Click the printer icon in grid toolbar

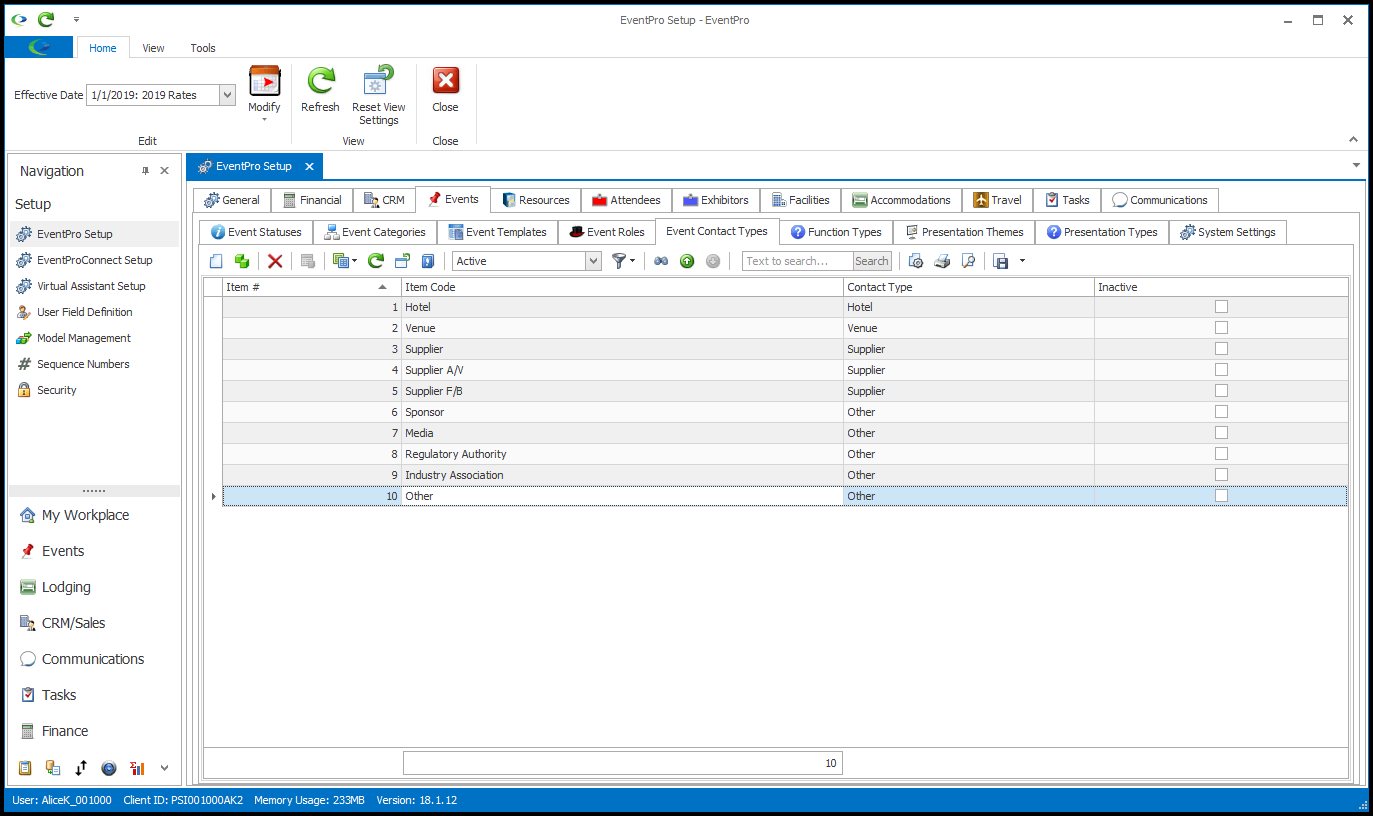point(942,261)
